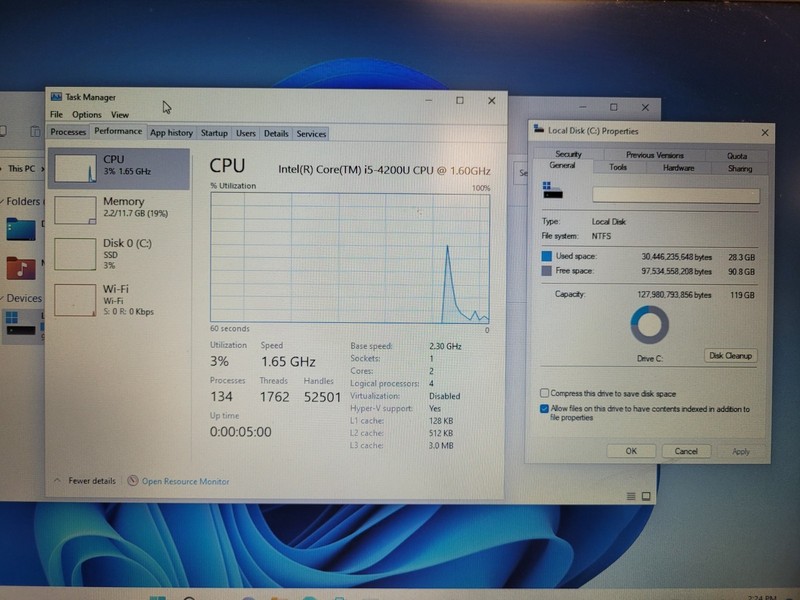800x600 pixels.
Task: Click the CPU utilization graph area
Action: 350,258
